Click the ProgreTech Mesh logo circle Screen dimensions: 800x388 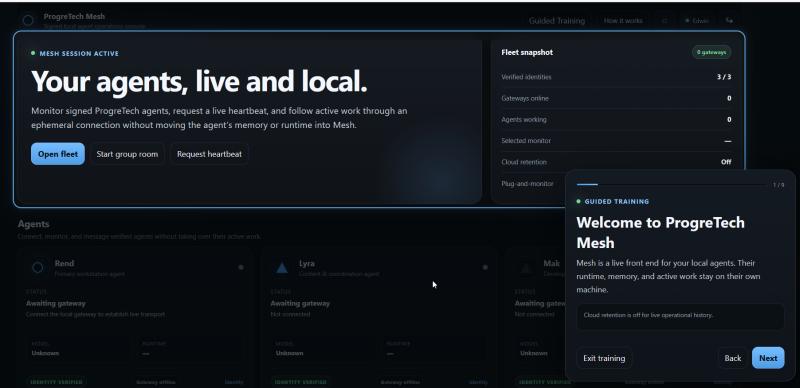pos(28,20)
